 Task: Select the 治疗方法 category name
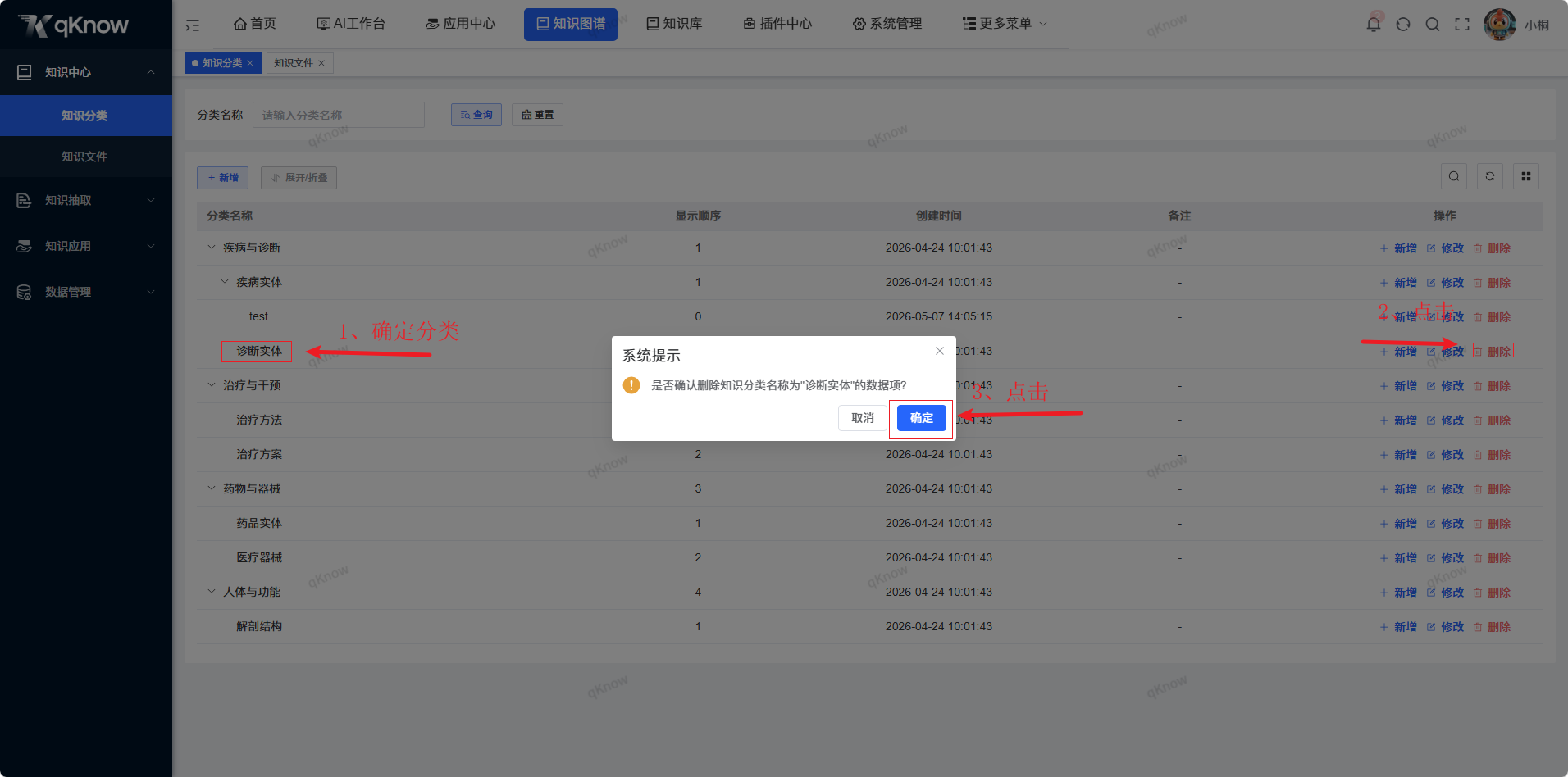259,420
